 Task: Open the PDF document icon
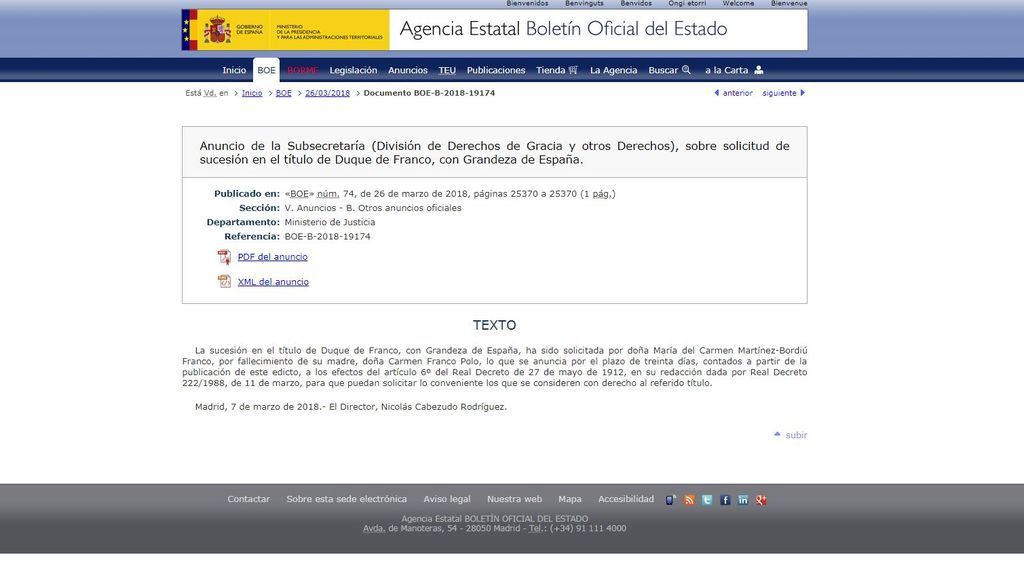coord(224,257)
